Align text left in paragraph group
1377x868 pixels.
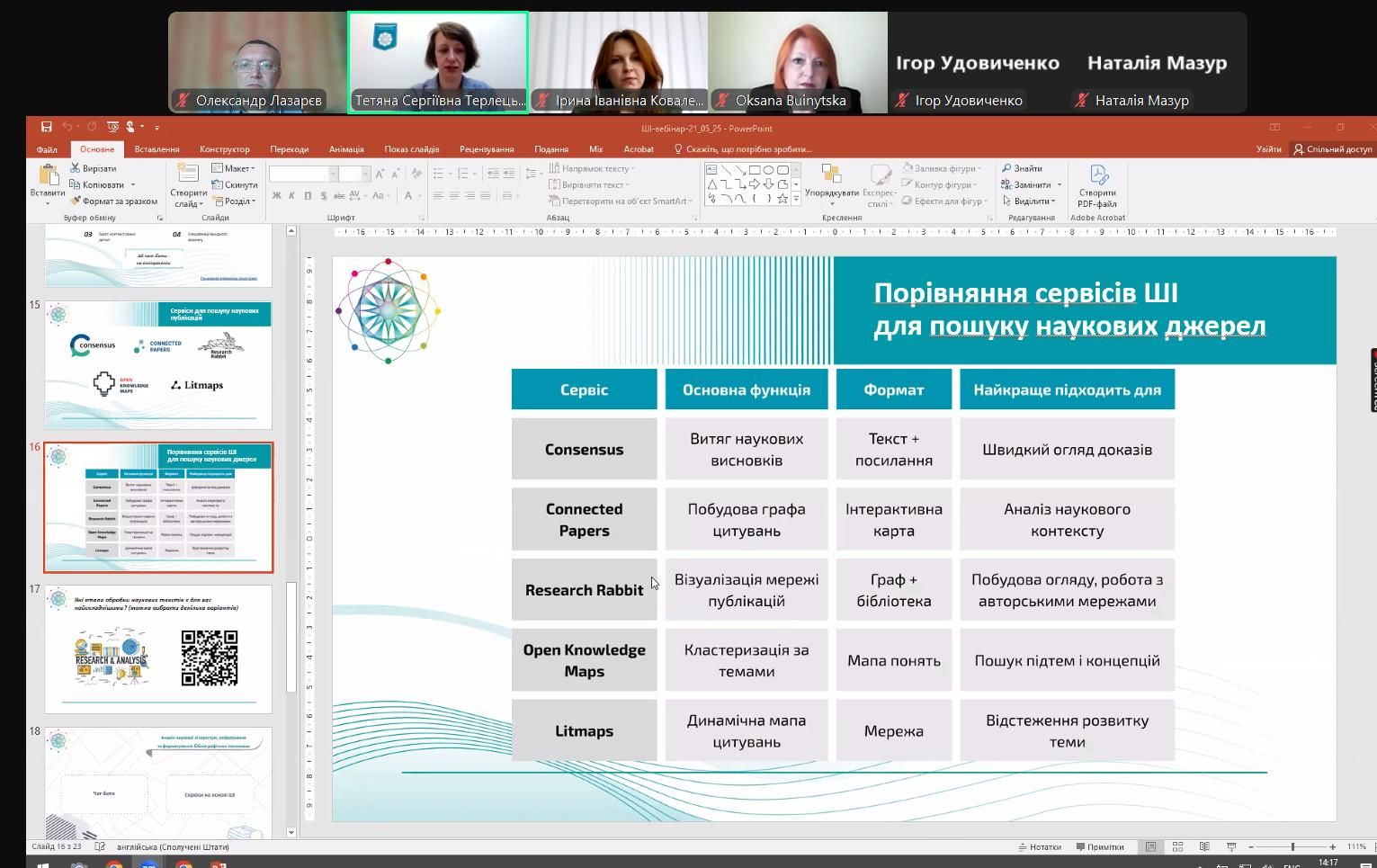[438, 195]
